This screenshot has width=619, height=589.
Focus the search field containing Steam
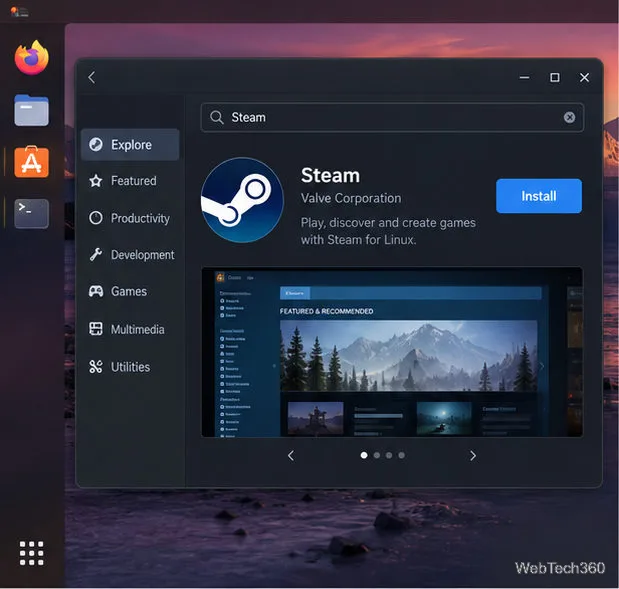(392, 117)
